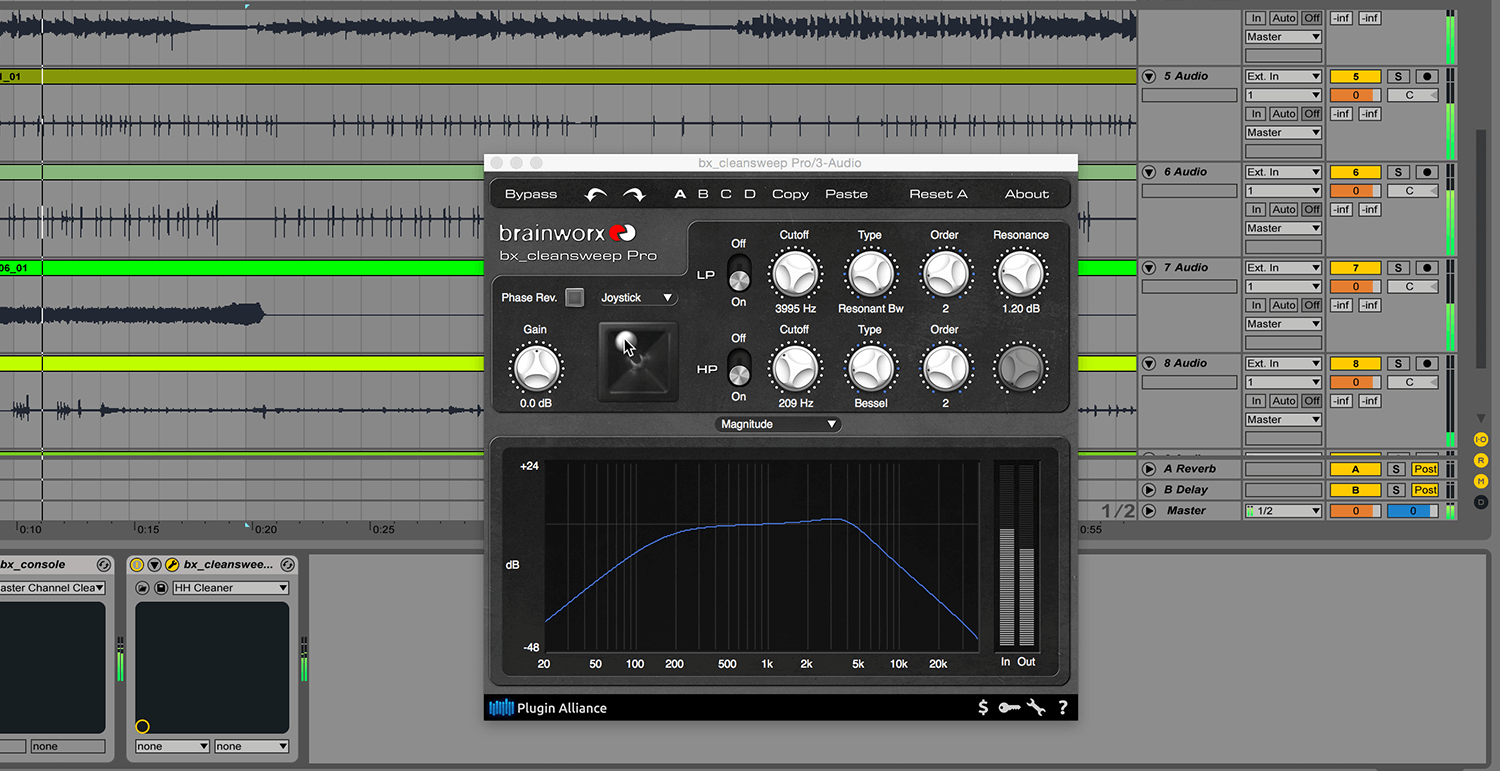Screen dimensions: 1500x771
Task: Arm recording on track 5 Audio
Action: coord(1427,76)
